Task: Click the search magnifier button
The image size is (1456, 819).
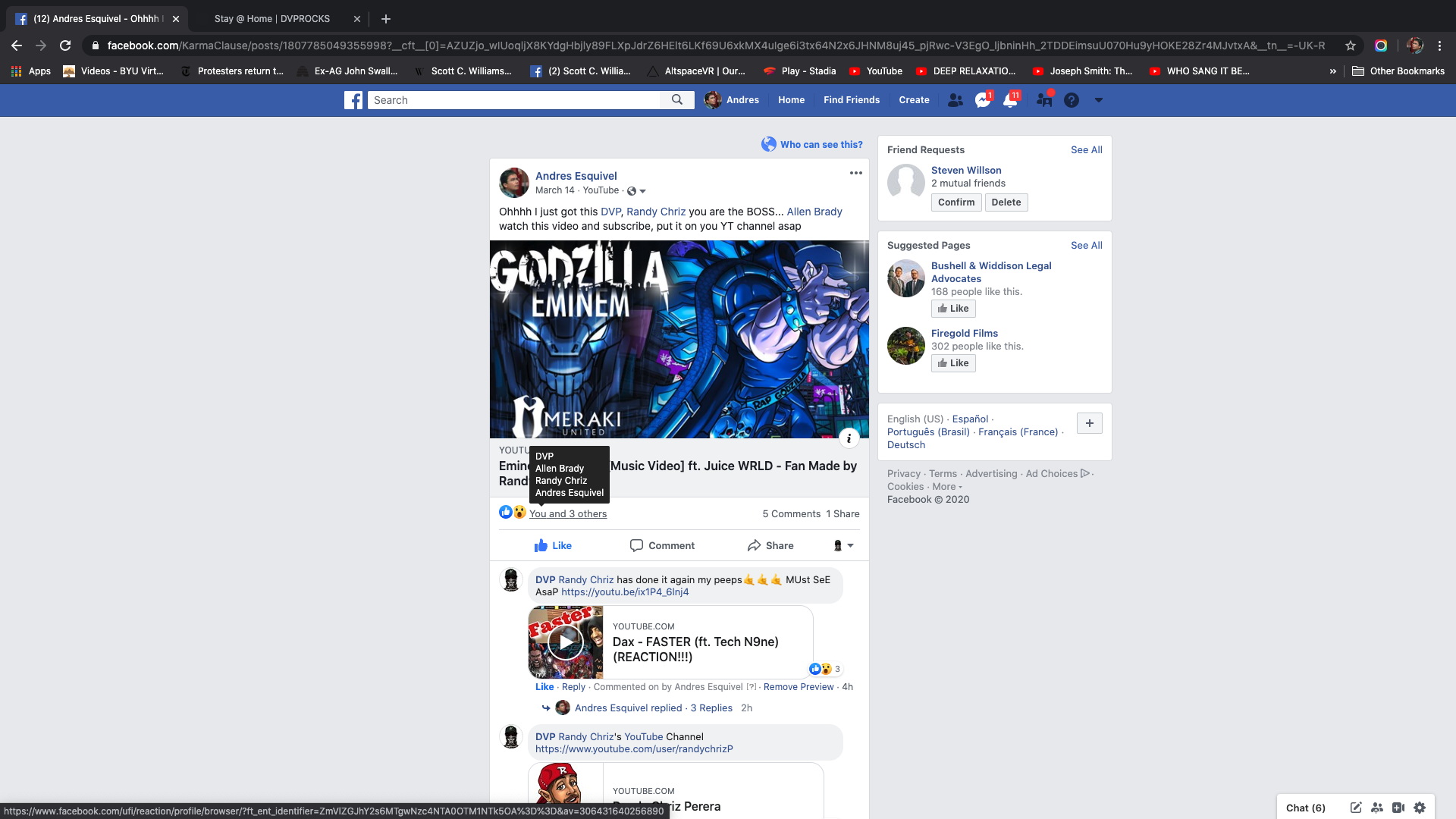Action: click(677, 100)
